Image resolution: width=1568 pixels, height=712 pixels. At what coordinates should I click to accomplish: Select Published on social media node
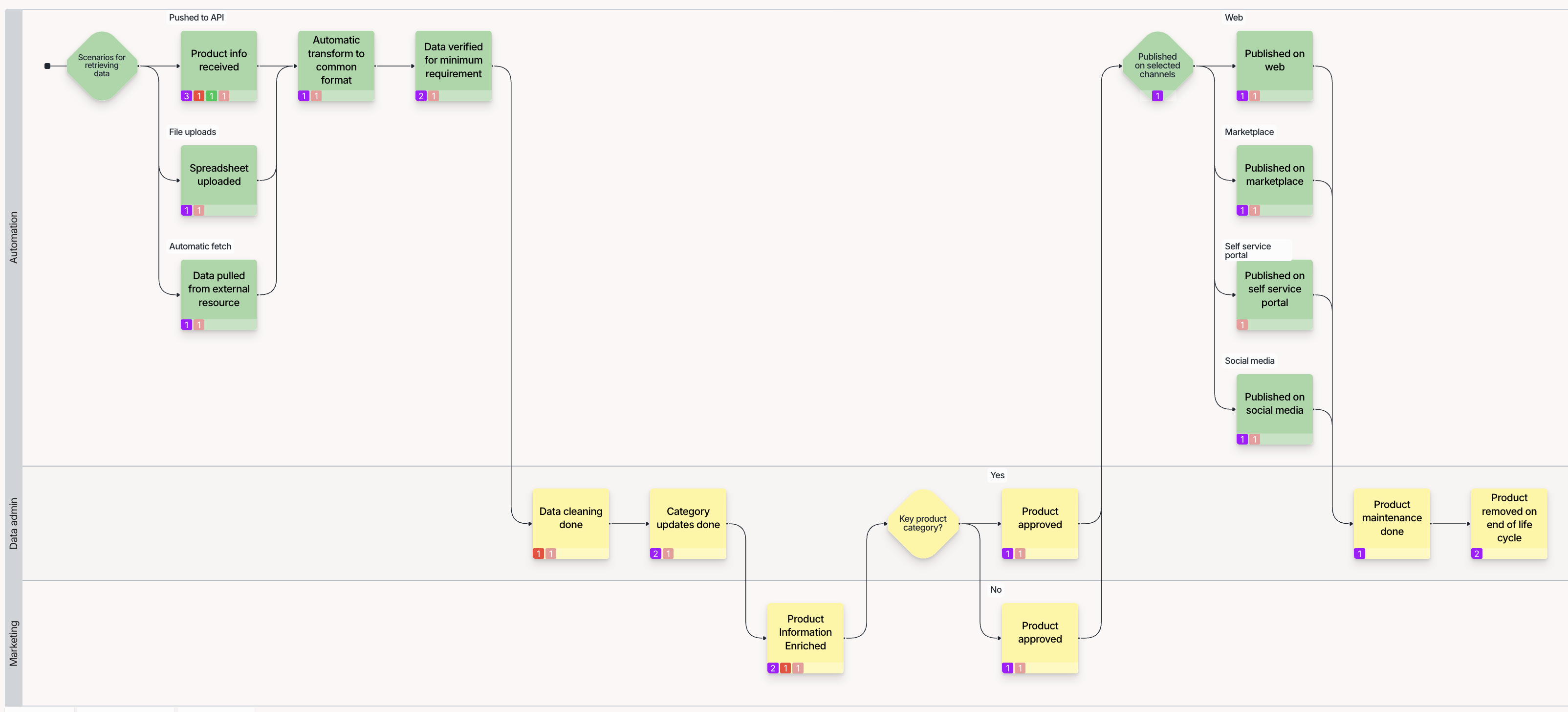(1275, 409)
